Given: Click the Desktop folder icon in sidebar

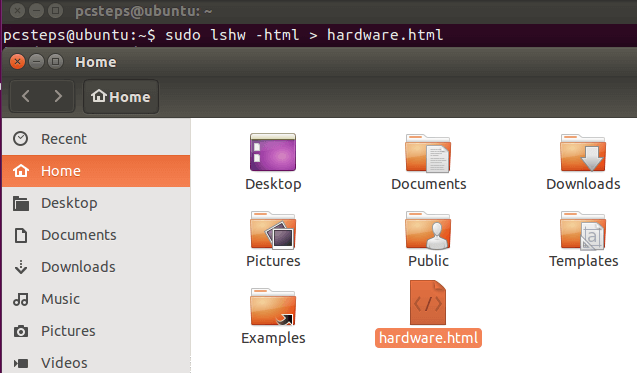Looking at the screenshot, I should coord(21,203).
